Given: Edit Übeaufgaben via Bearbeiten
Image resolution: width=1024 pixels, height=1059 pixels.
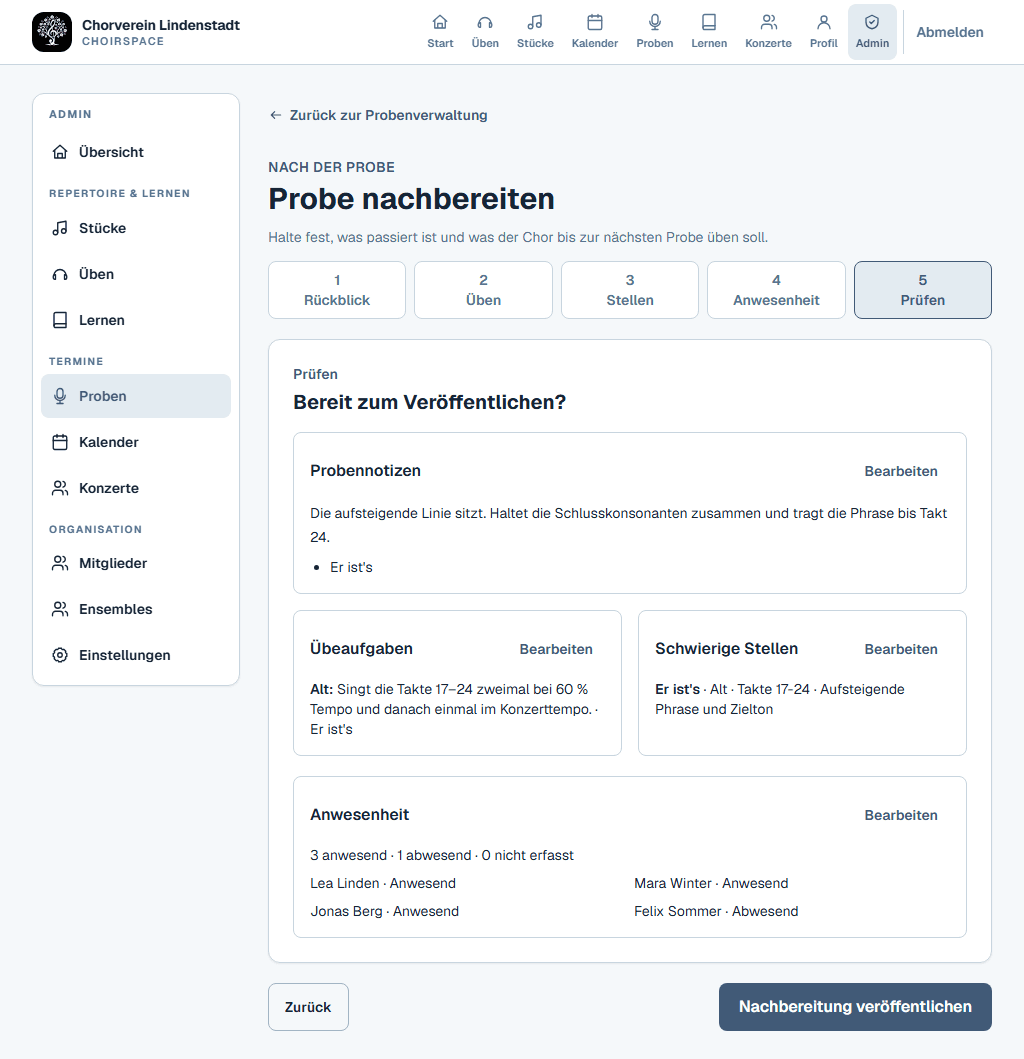Looking at the screenshot, I should click(556, 649).
